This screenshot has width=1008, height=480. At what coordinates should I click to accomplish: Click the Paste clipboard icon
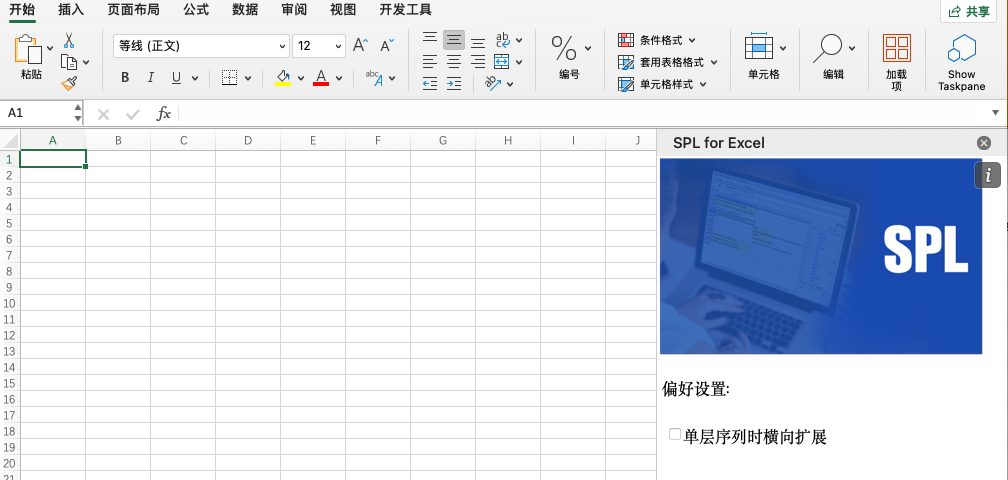tap(28, 49)
